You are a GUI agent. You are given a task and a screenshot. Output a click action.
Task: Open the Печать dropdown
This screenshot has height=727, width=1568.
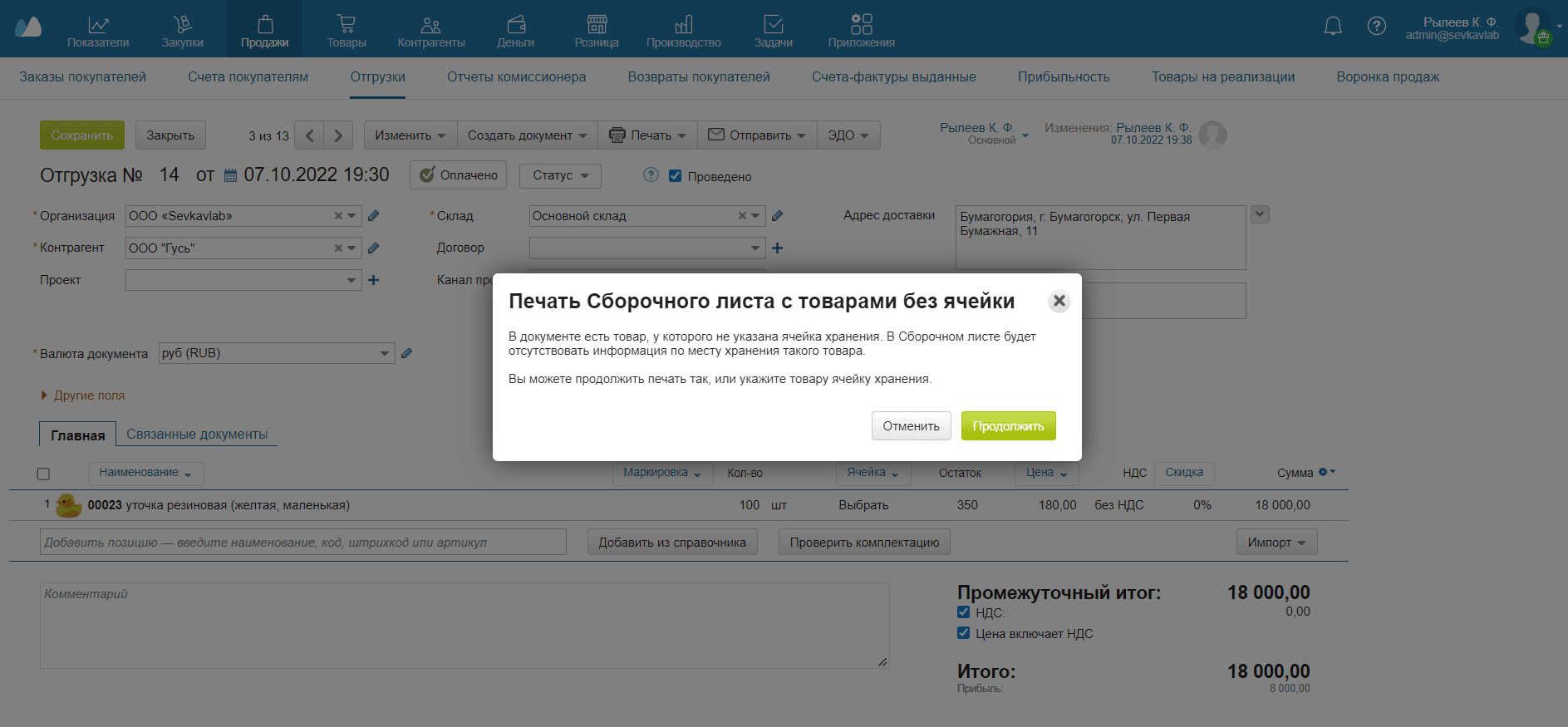point(647,135)
